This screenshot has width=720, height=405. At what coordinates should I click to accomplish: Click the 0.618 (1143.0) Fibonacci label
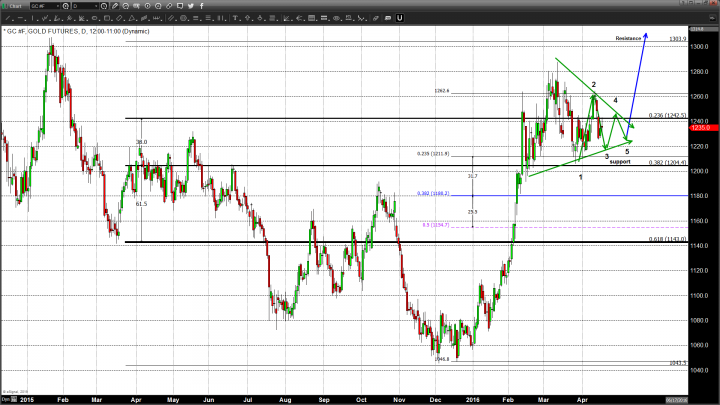pyautogui.click(x=668, y=239)
